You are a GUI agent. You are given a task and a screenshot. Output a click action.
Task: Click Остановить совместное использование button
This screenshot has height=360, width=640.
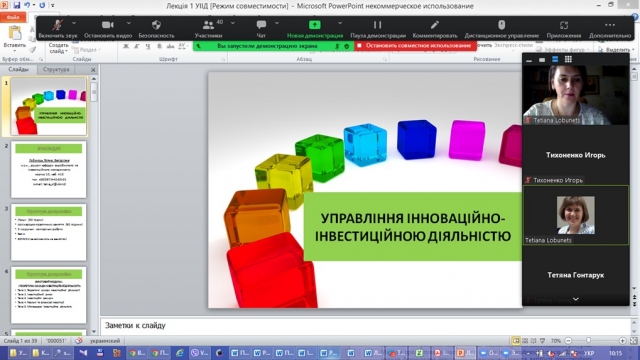pos(415,46)
